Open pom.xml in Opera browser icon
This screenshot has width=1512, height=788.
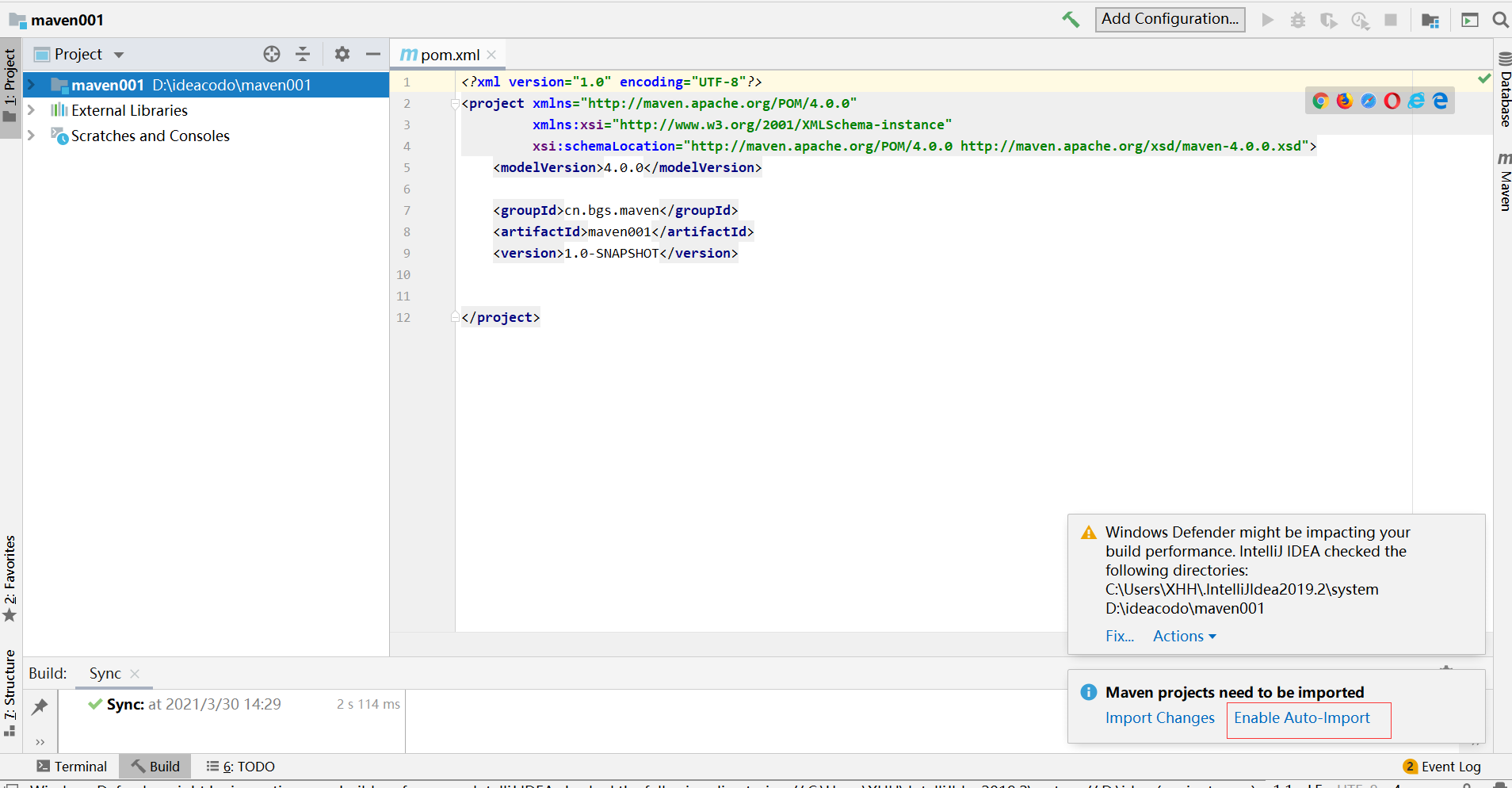coord(1392,101)
